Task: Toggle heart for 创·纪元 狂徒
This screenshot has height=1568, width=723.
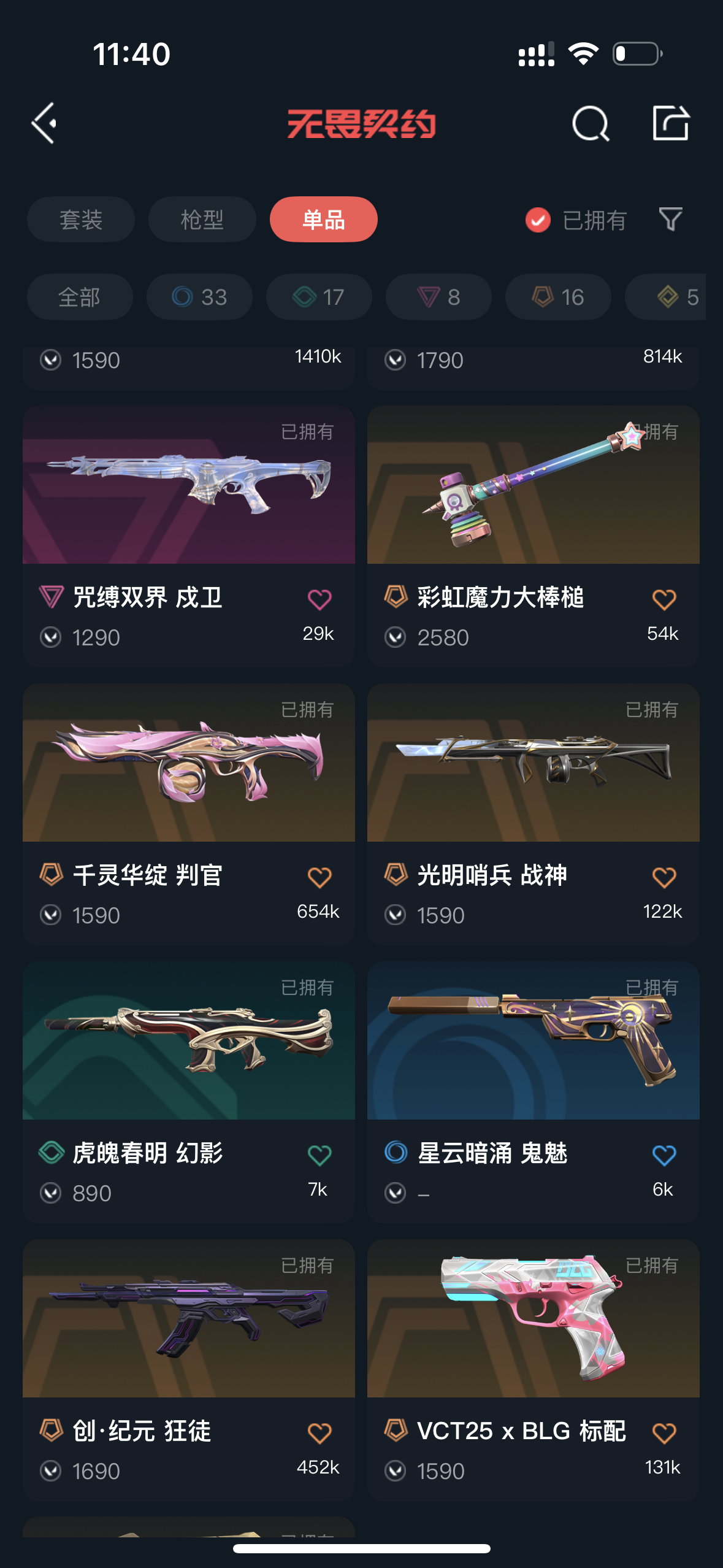Action: (319, 1433)
